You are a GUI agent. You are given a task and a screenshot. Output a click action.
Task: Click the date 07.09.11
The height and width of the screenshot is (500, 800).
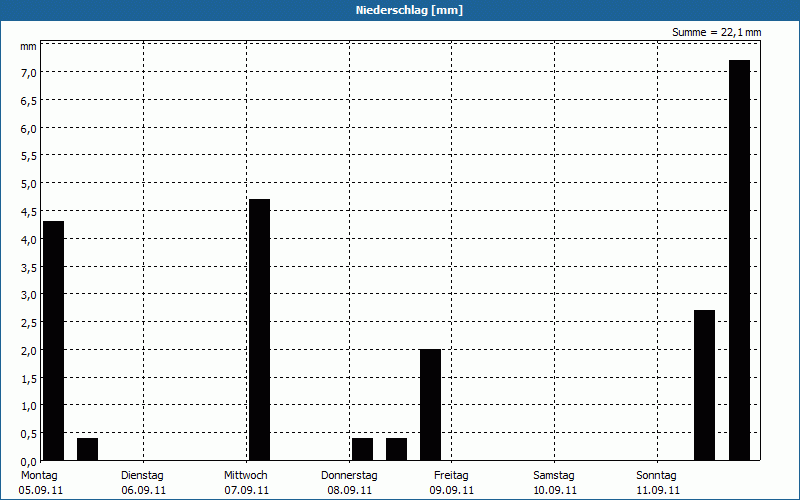click(x=246, y=491)
